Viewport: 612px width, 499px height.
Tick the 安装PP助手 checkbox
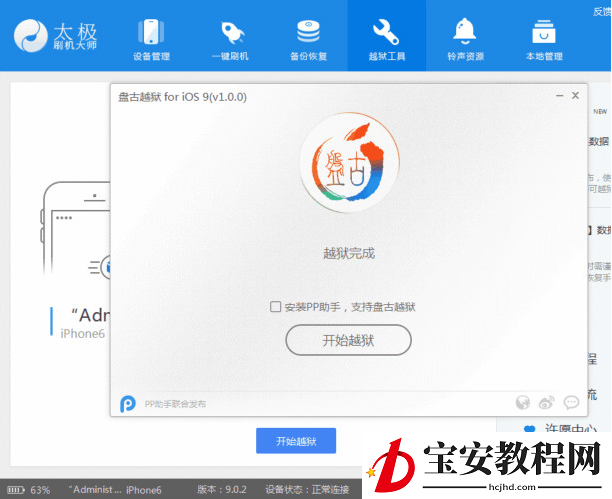[x=276, y=307]
